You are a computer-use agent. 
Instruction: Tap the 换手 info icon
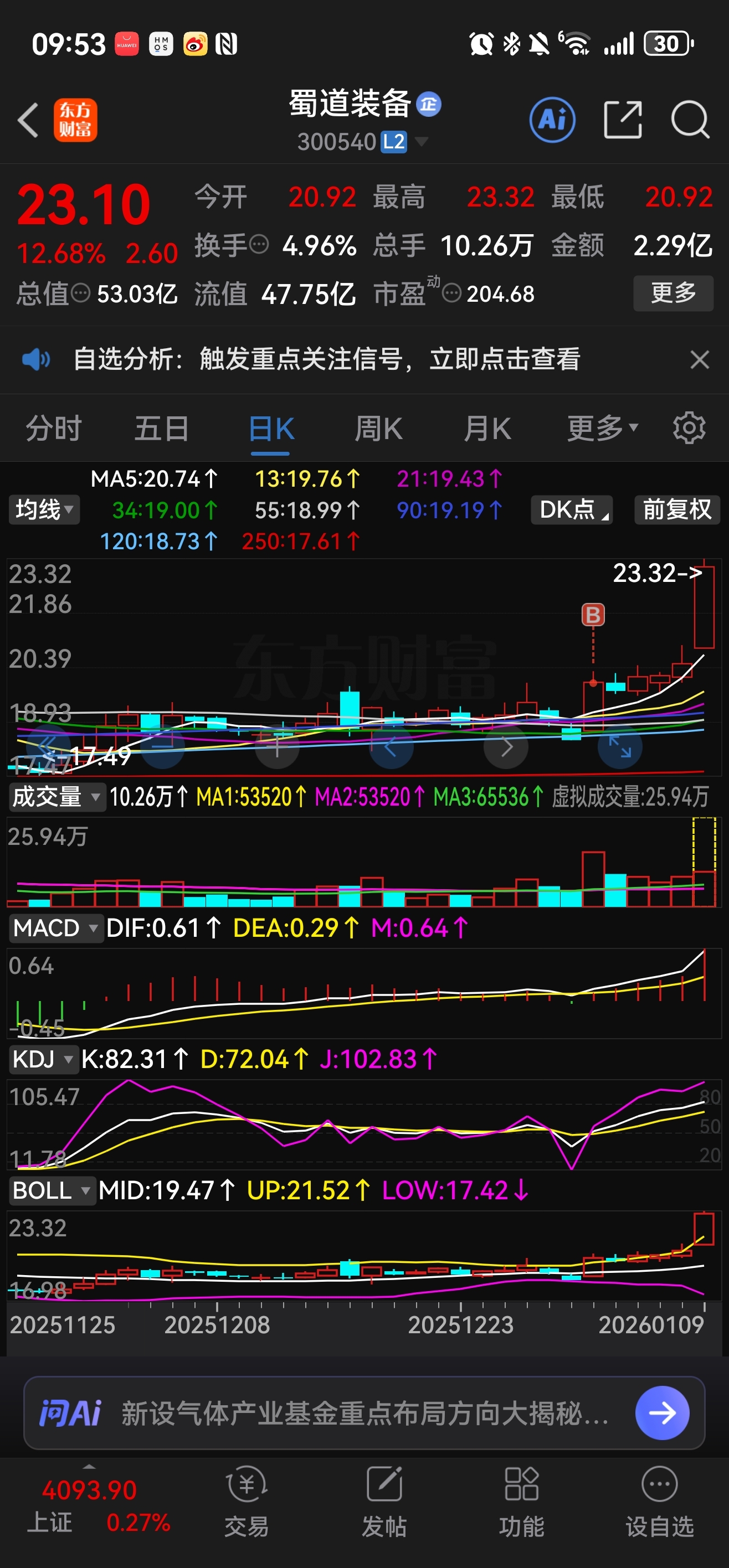(x=259, y=245)
